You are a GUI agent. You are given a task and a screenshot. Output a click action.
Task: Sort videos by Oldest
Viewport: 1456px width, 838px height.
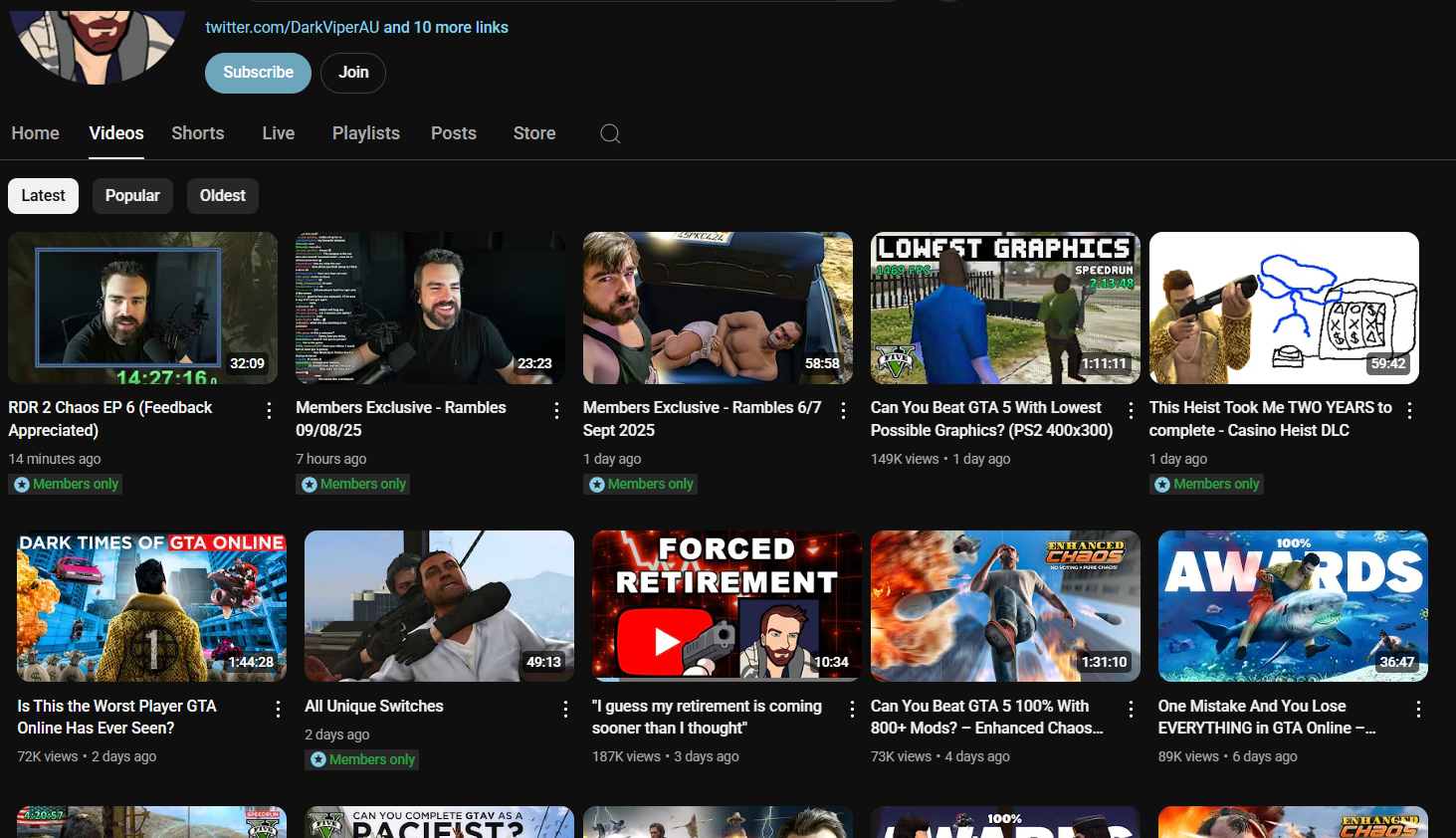(223, 196)
